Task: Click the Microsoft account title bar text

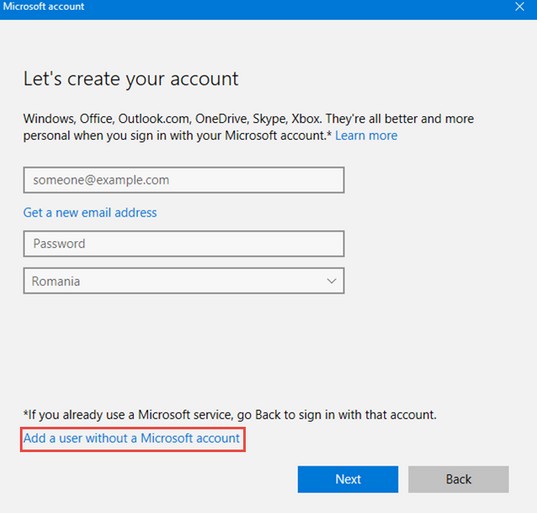Action: [x=43, y=7]
